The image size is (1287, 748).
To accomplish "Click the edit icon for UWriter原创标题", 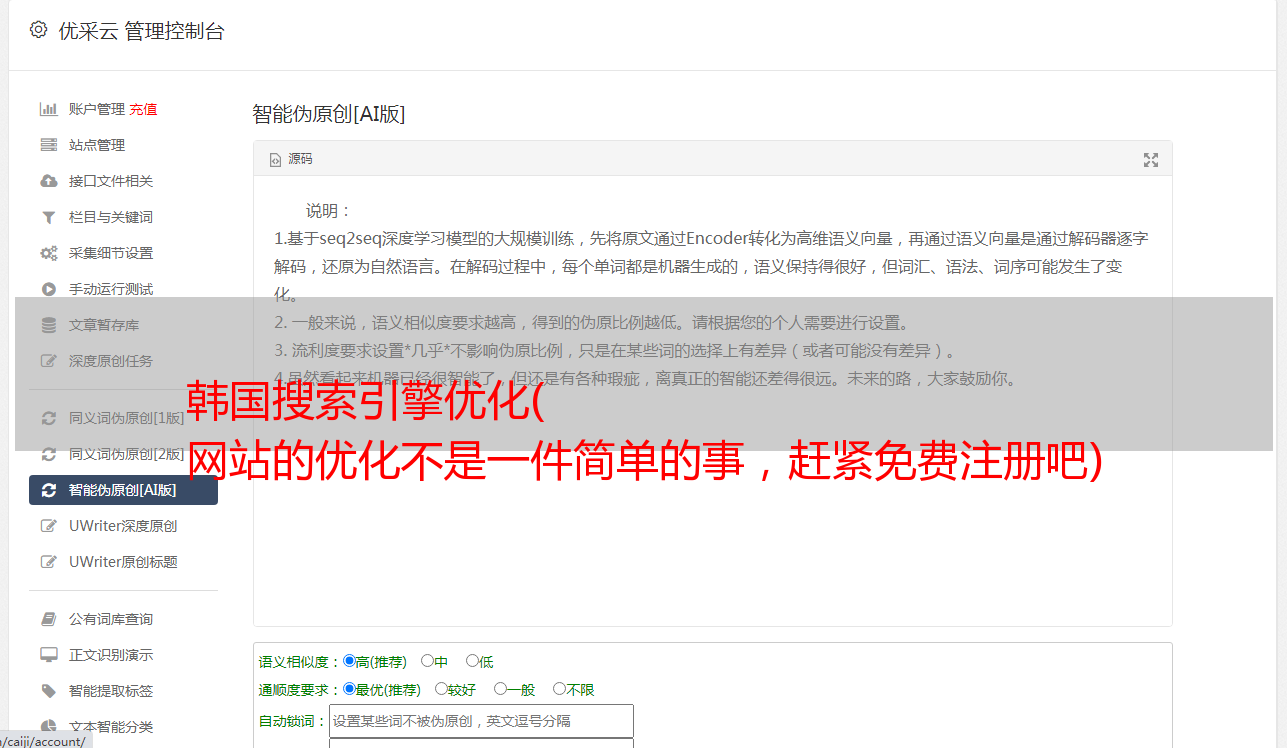I will click(x=48, y=562).
